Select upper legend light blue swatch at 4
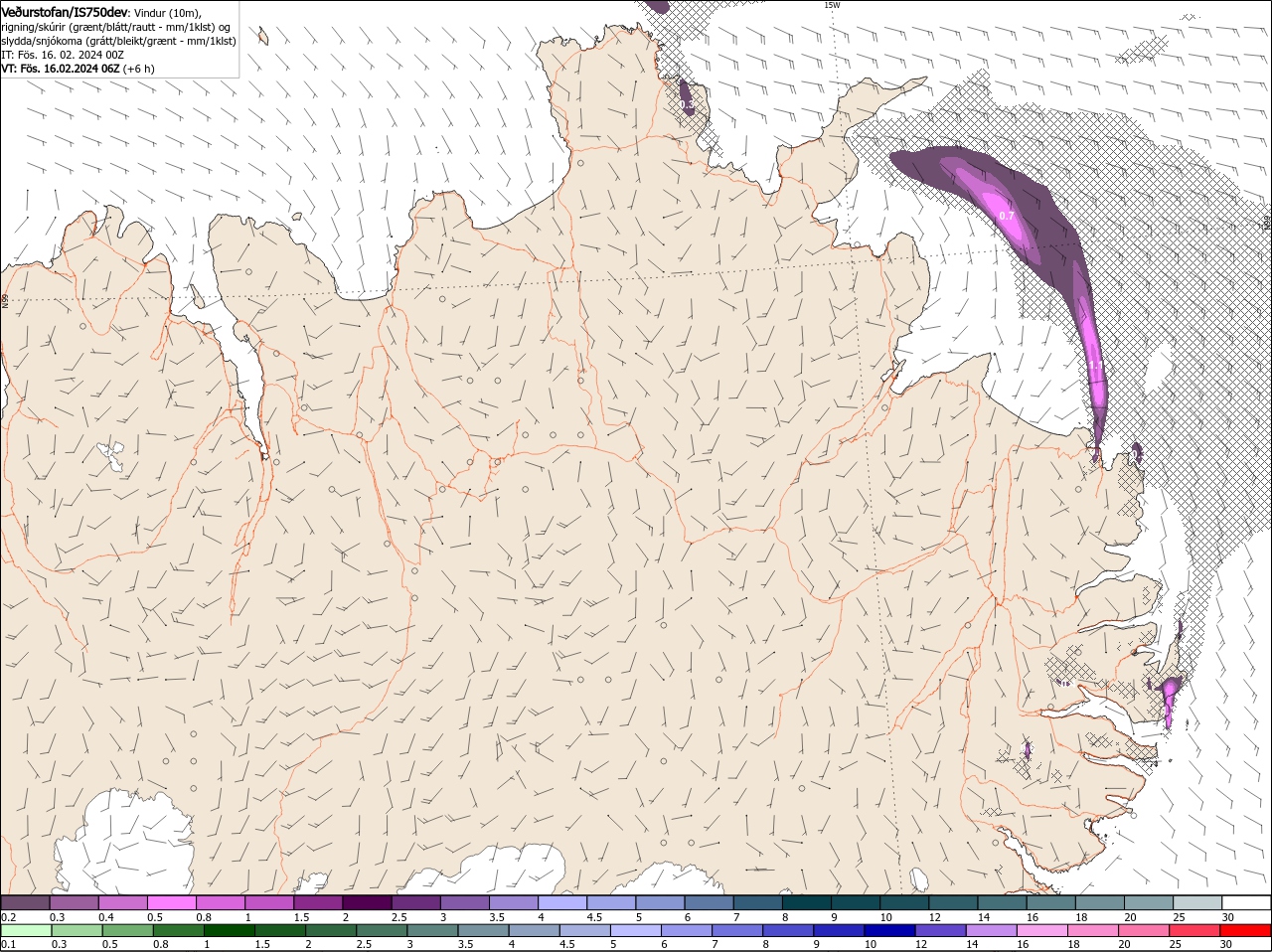The height and width of the screenshot is (952, 1272). click(562, 902)
